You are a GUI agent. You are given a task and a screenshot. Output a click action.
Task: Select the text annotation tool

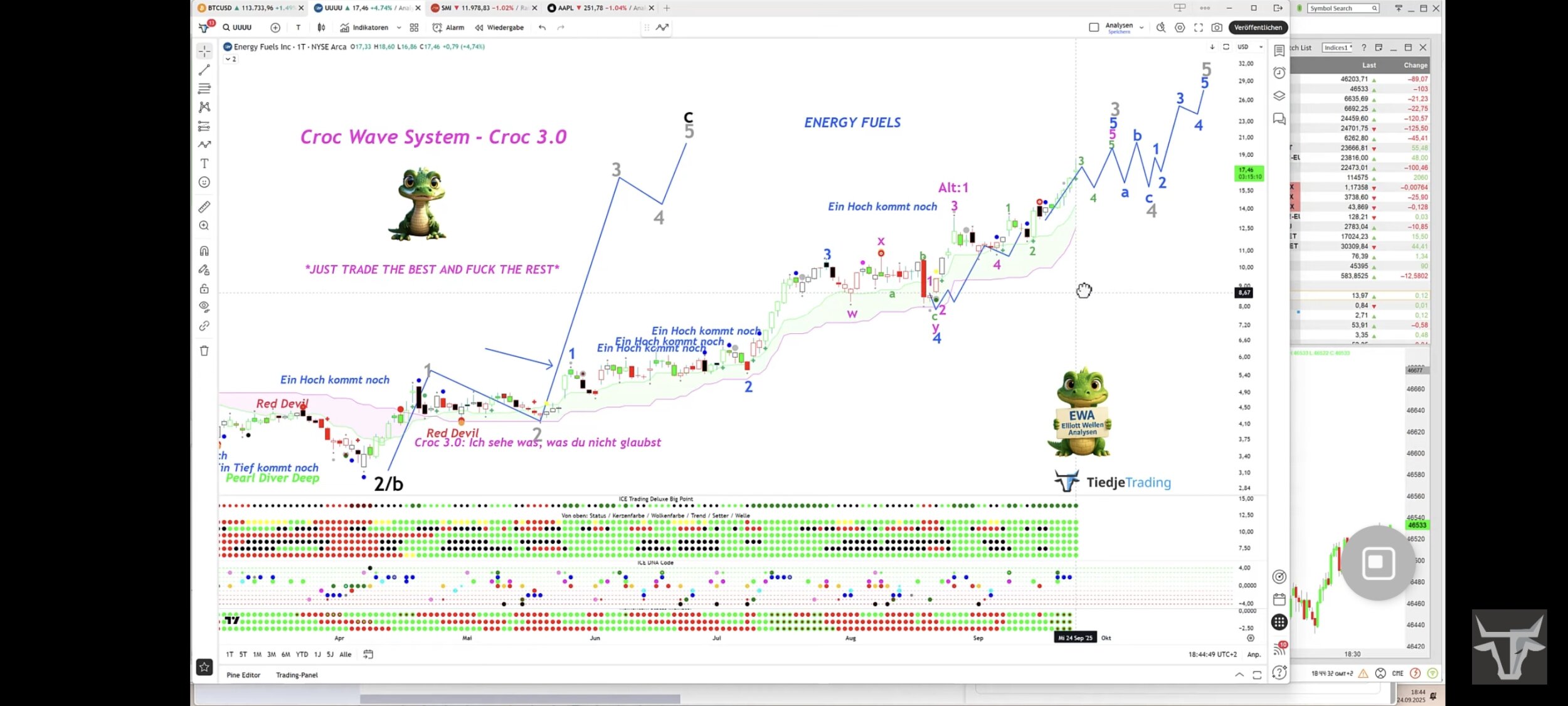coord(204,164)
